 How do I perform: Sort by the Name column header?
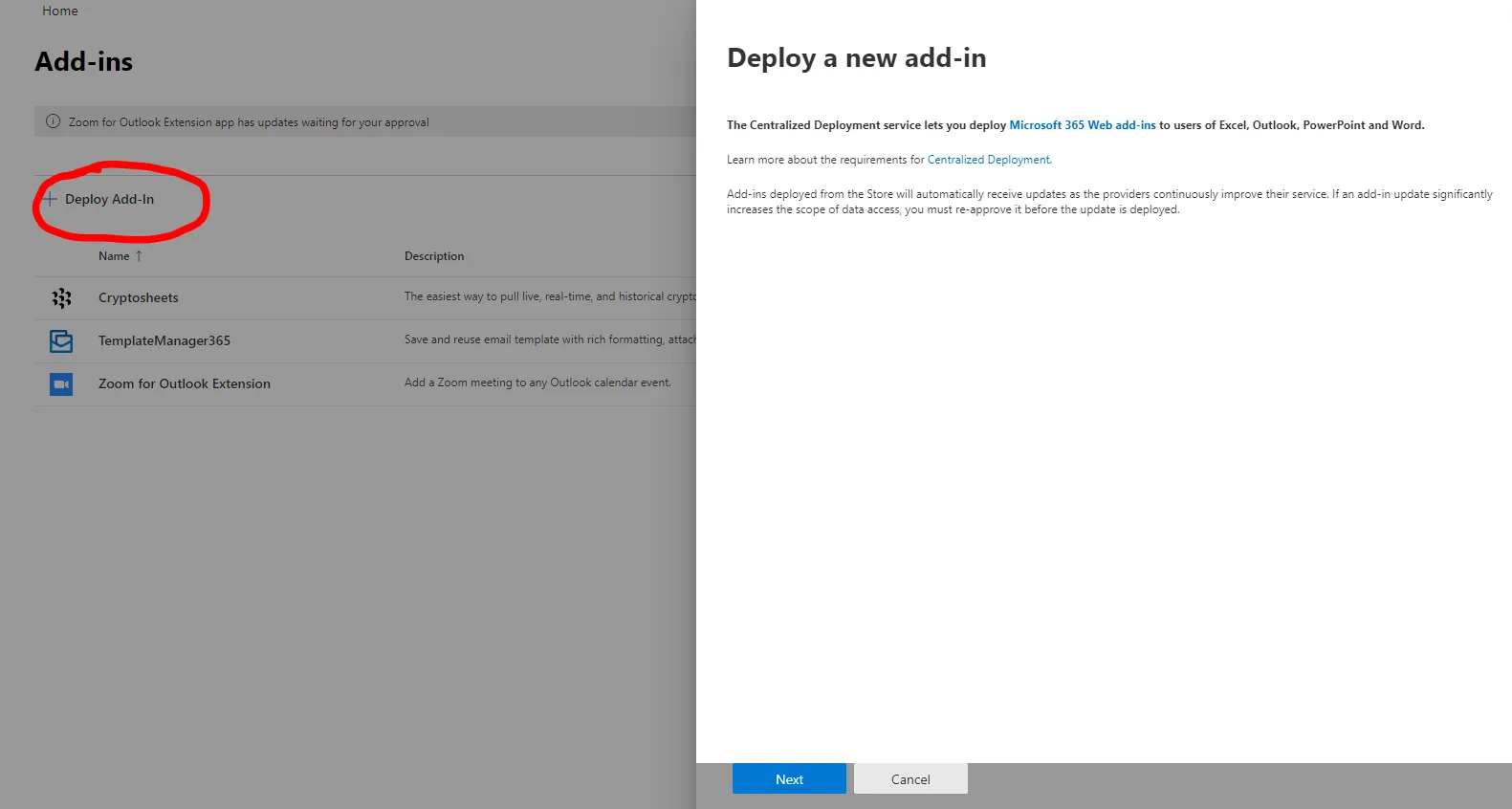pyautogui.click(x=114, y=256)
